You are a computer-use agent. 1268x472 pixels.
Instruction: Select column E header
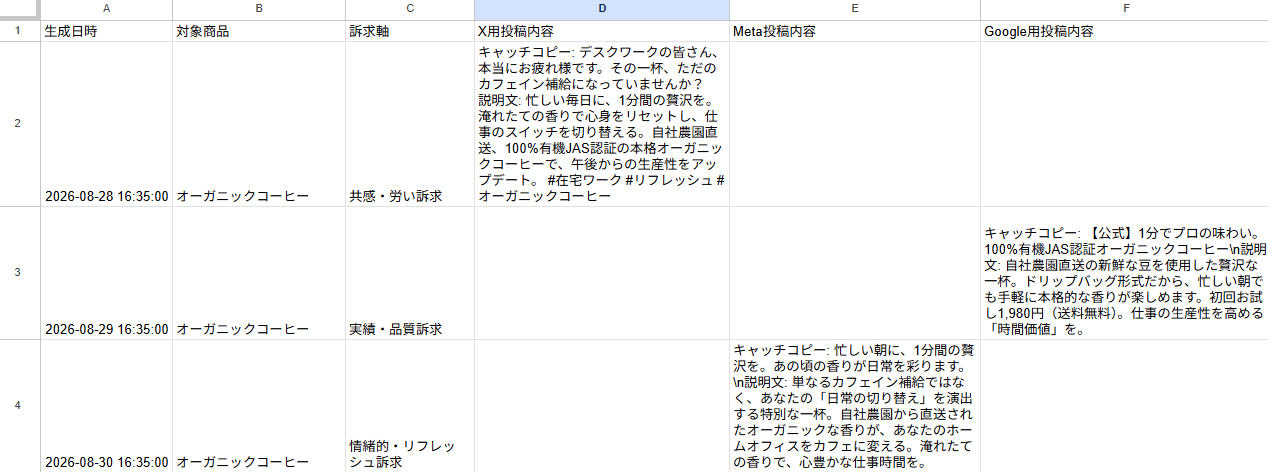point(855,9)
